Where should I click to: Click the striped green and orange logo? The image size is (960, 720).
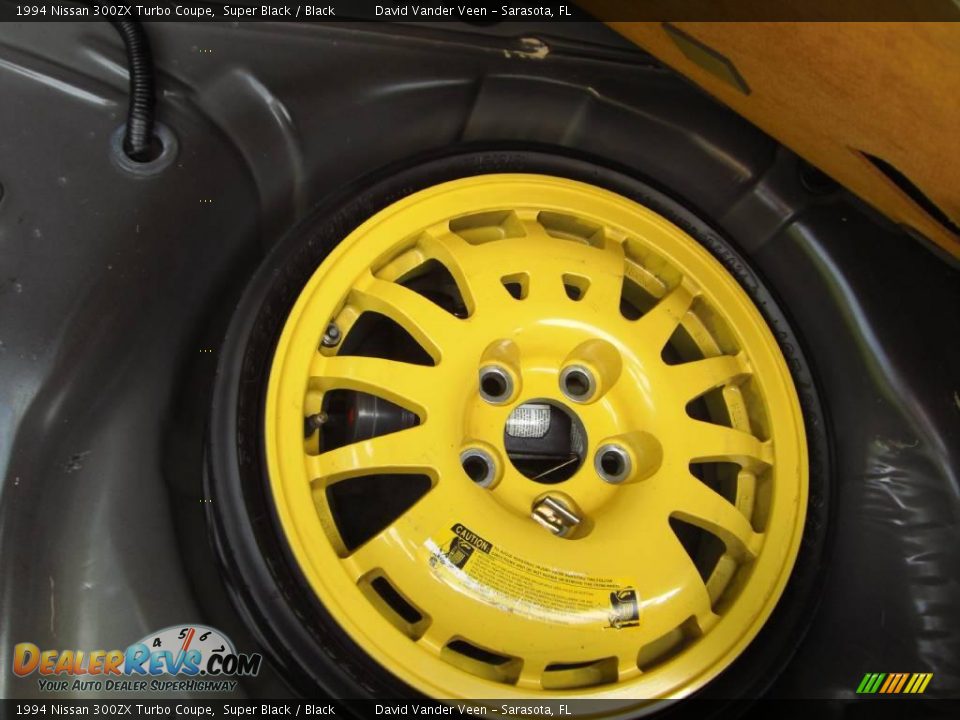pyautogui.click(x=894, y=683)
